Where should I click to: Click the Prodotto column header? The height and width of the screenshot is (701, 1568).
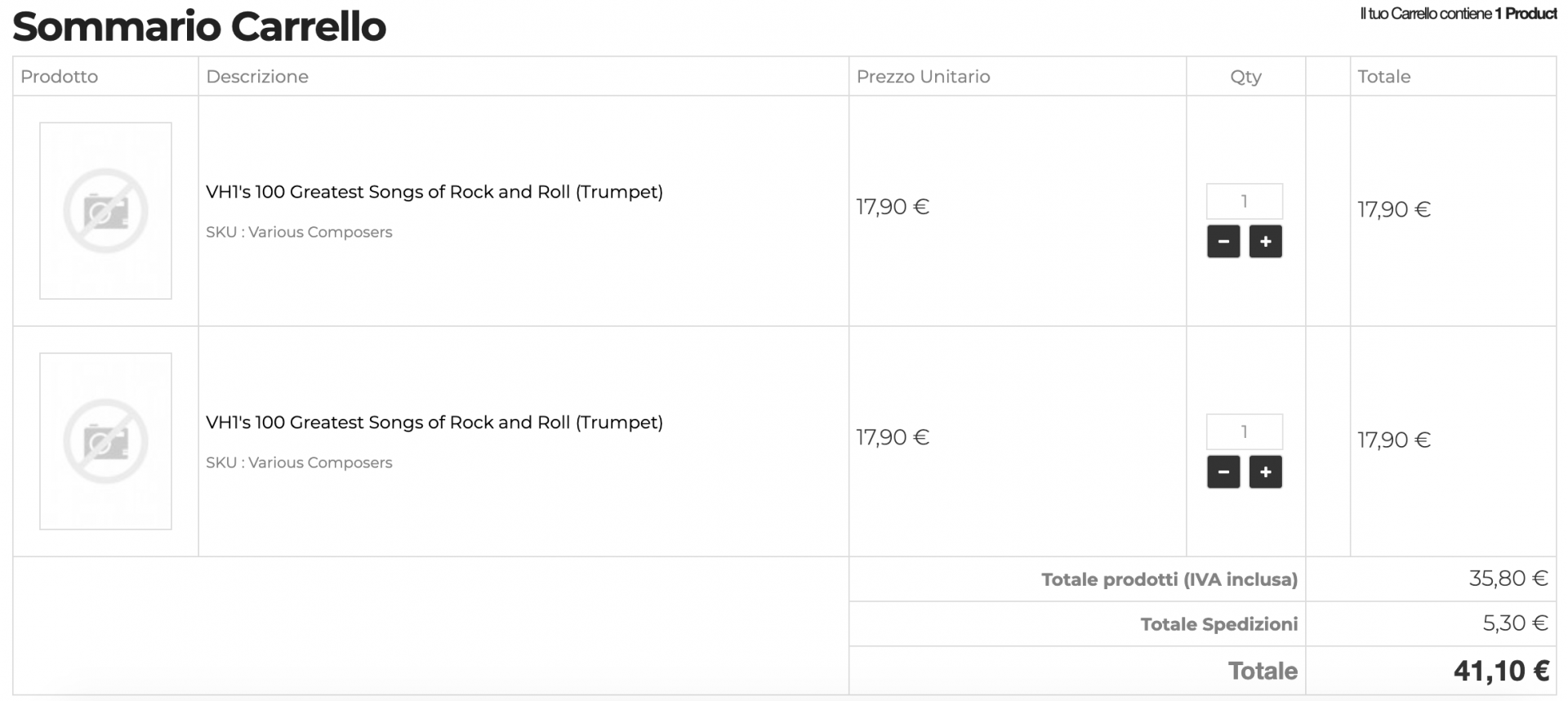click(x=59, y=77)
